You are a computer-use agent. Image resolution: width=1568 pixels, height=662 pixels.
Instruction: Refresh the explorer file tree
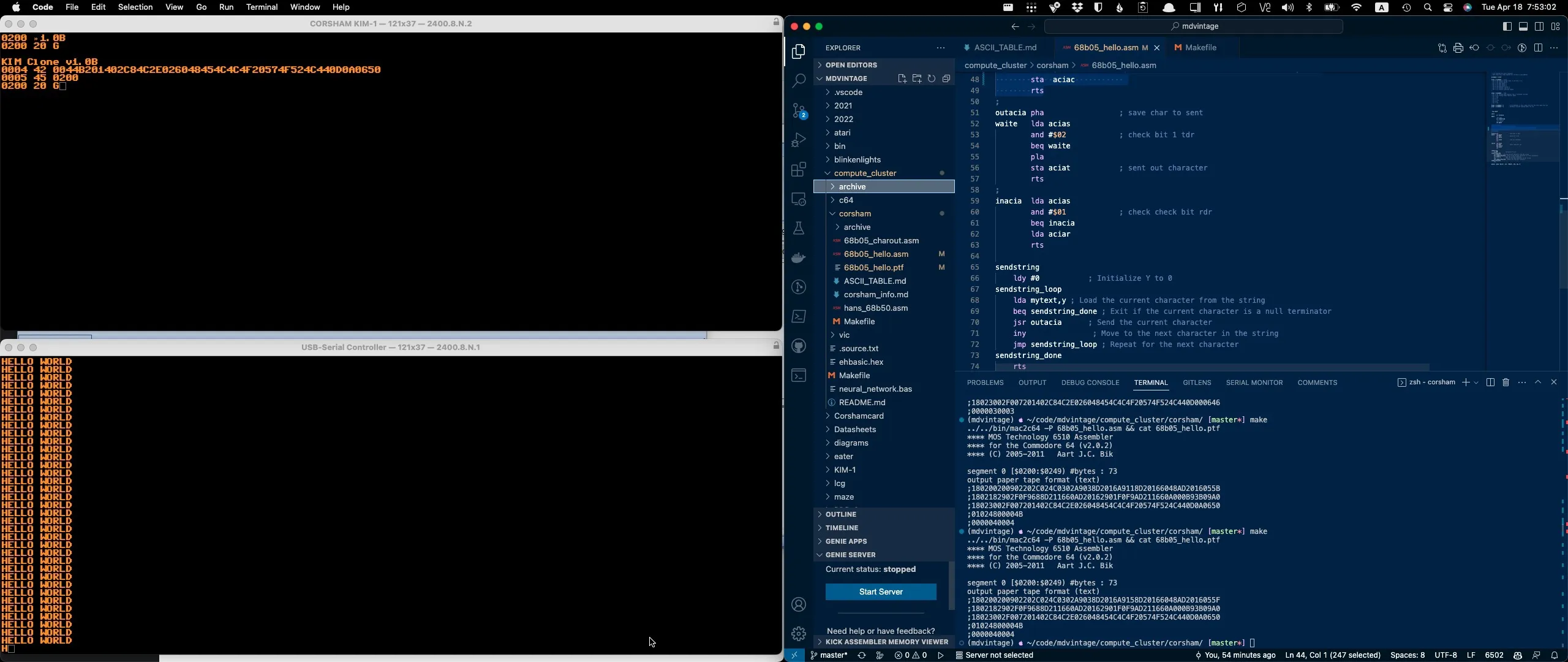[x=931, y=78]
